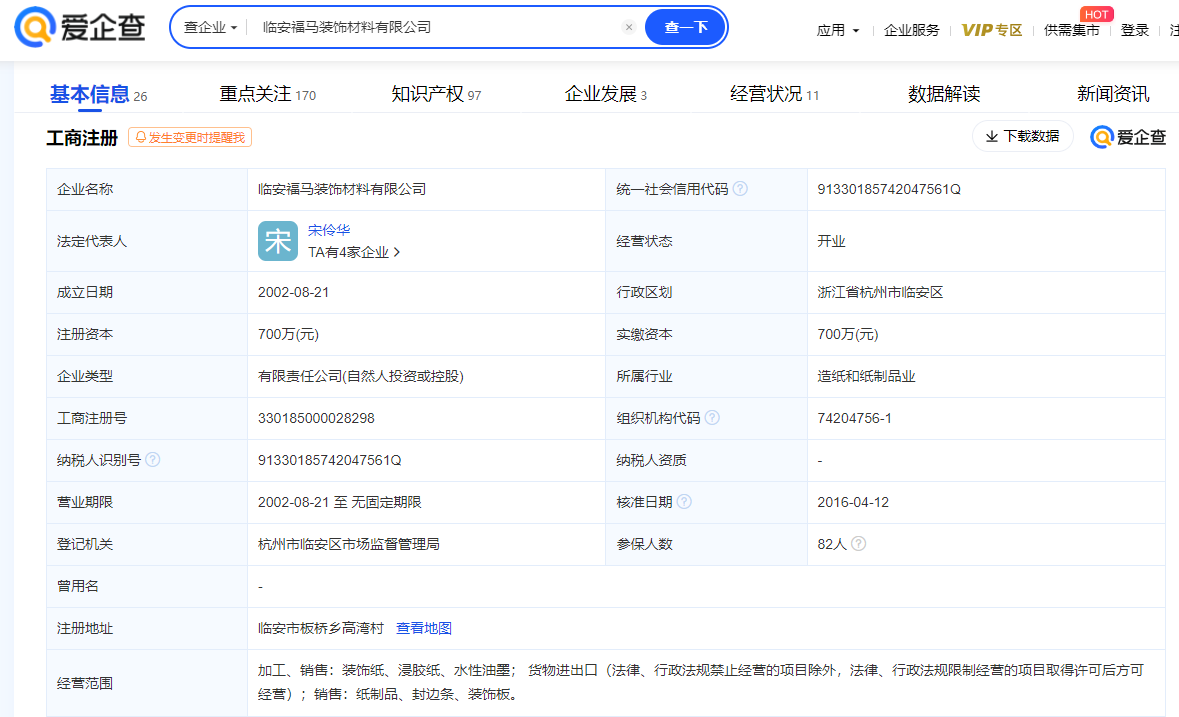The width and height of the screenshot is (1179, 717).
Task: Switch to the 知识产权 tab
Action: (x=436, y=94)
